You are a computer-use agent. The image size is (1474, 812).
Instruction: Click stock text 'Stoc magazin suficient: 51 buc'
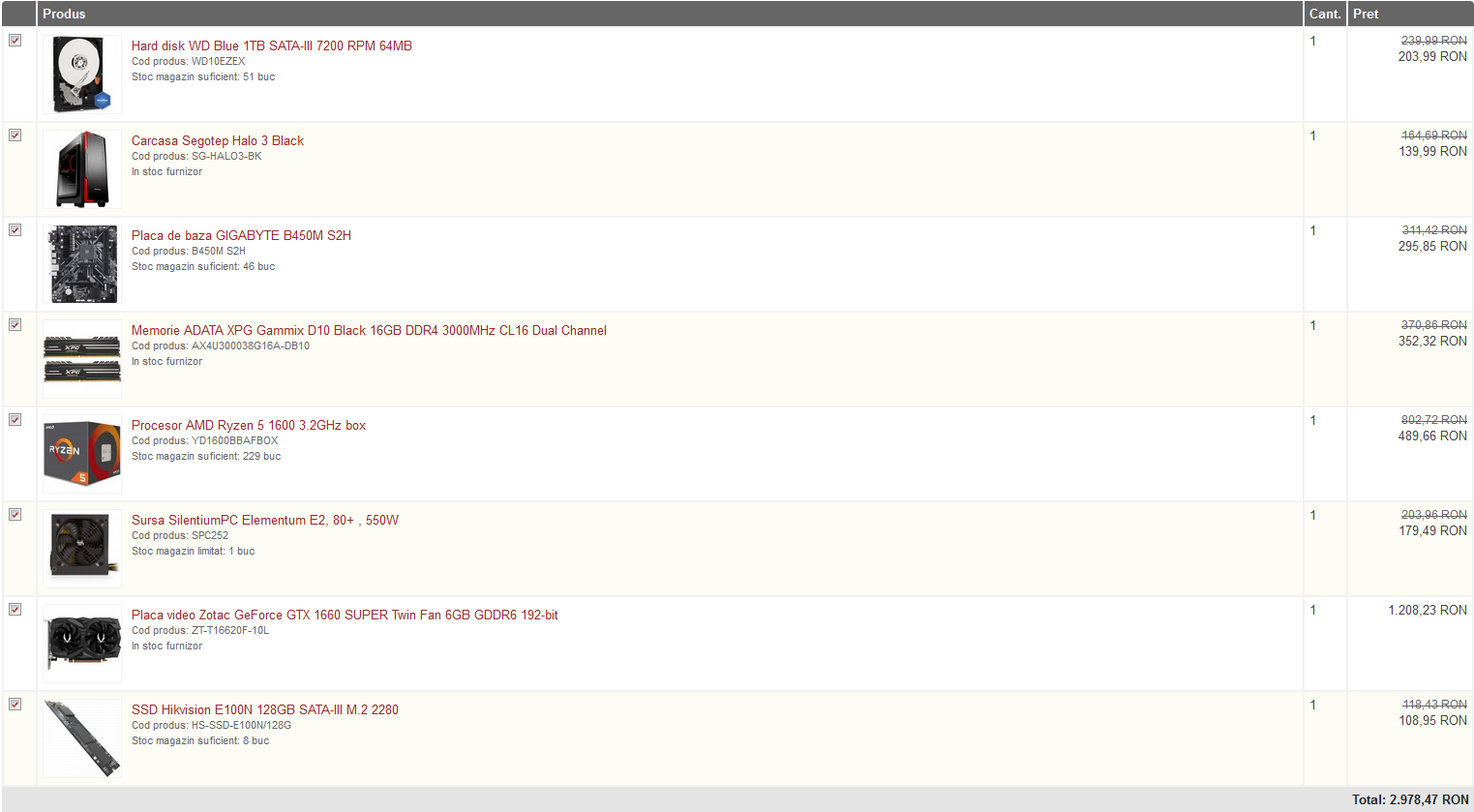click(203, 76)
